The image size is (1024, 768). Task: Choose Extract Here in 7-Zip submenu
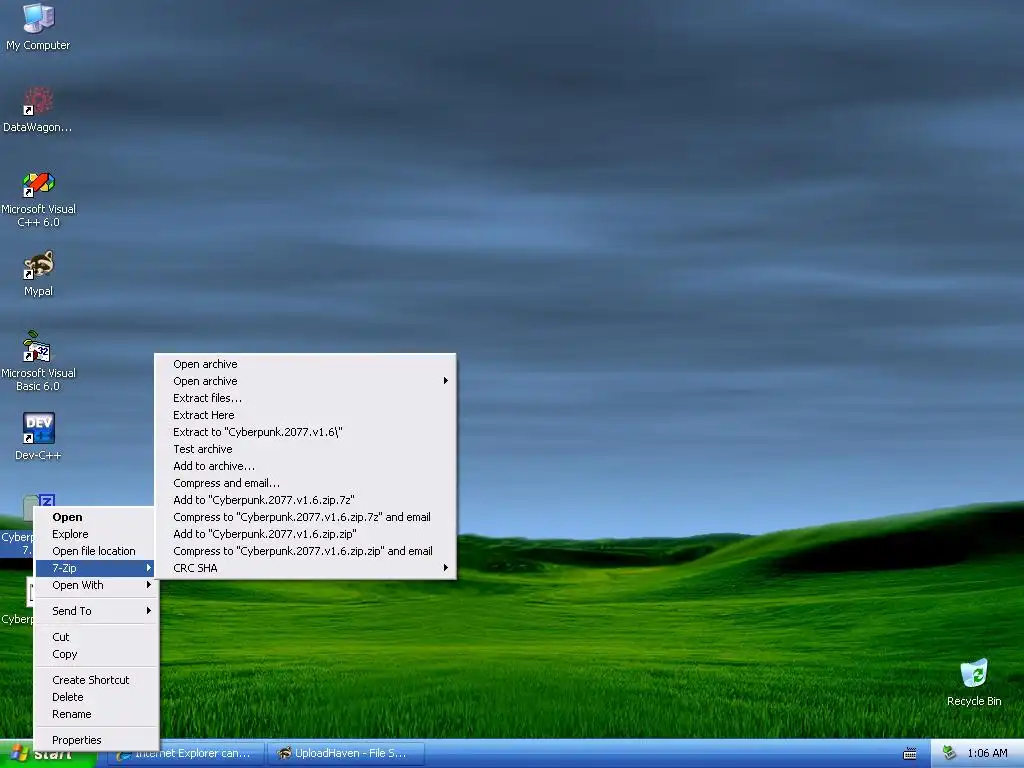pyautogui.click(x=305, y=415)
